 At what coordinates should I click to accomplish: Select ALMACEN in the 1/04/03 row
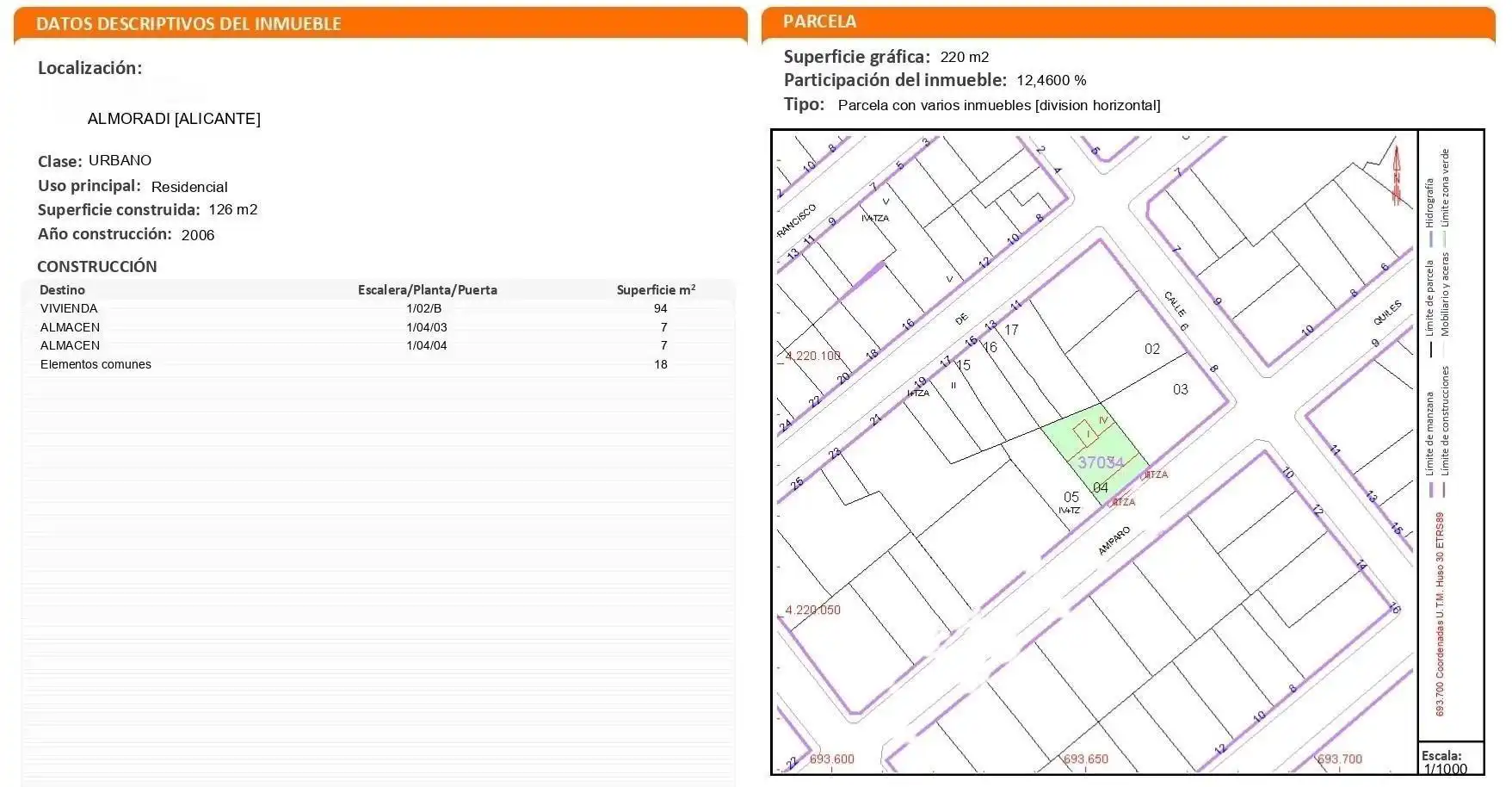tap(70, 327)
